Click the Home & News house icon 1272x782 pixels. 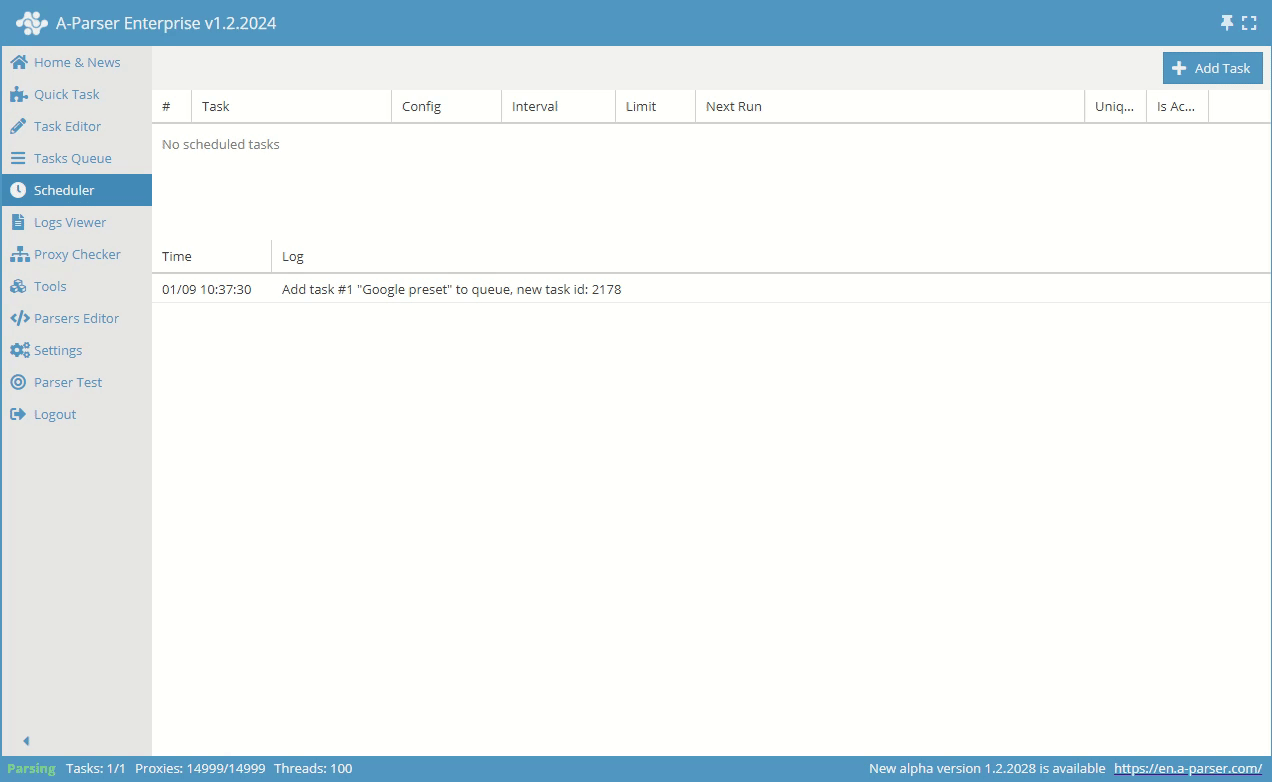(x=18, y=62)
